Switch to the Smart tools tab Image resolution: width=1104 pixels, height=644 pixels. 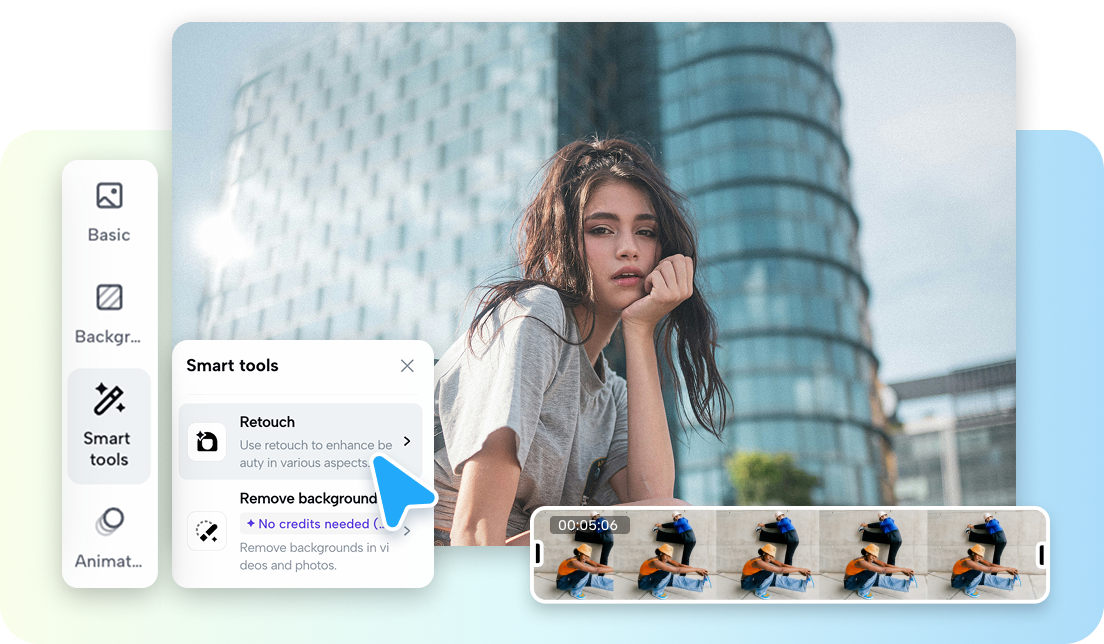109,426
